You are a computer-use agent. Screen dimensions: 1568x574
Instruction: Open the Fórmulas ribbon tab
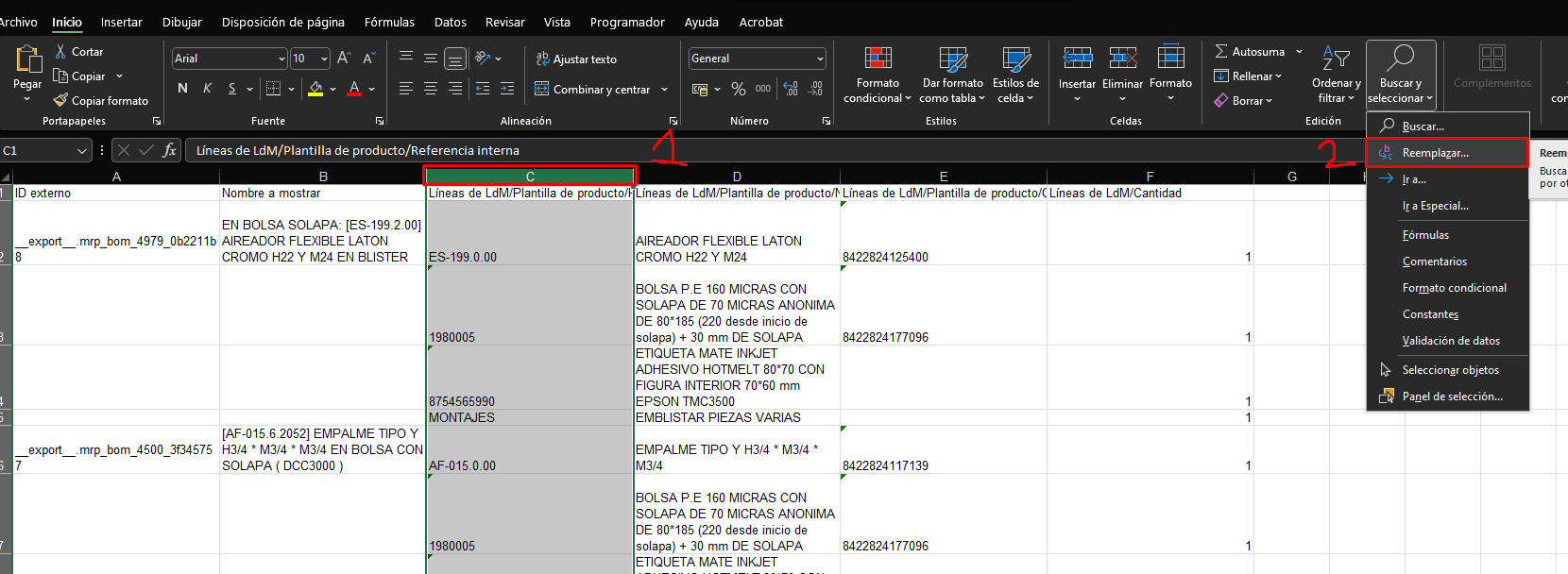click(x=389, y=22)
